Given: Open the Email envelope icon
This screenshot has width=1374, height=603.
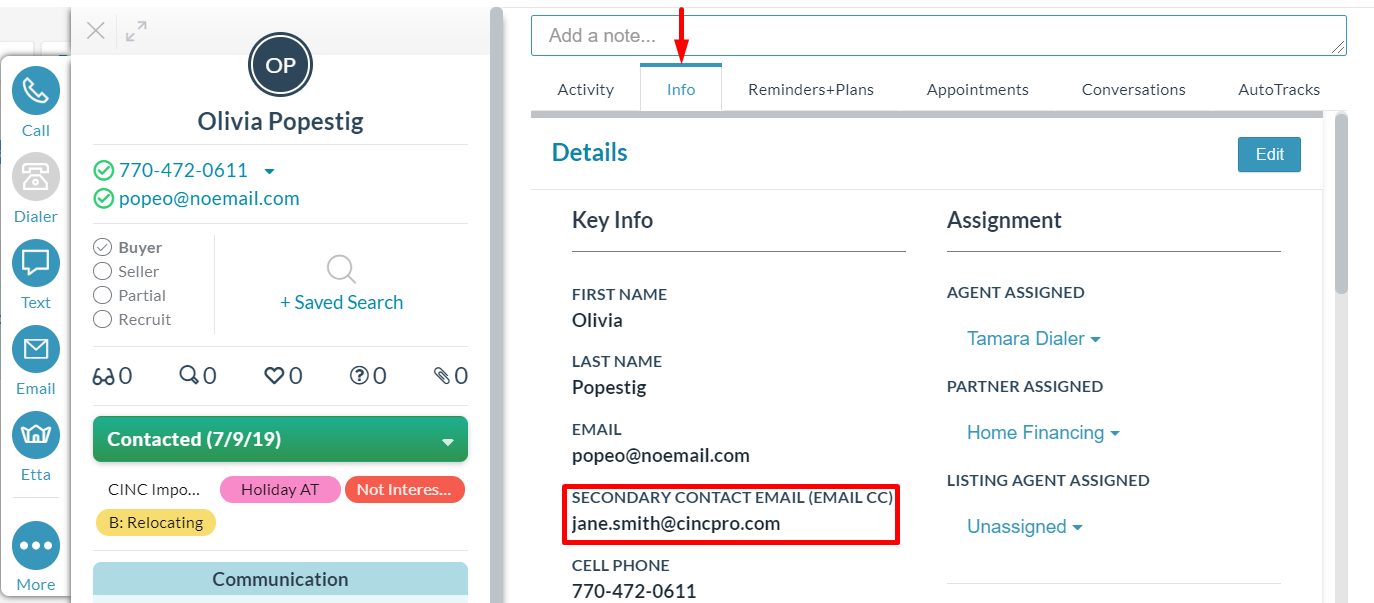Looking at the screenshot, I should click(36, 349).
